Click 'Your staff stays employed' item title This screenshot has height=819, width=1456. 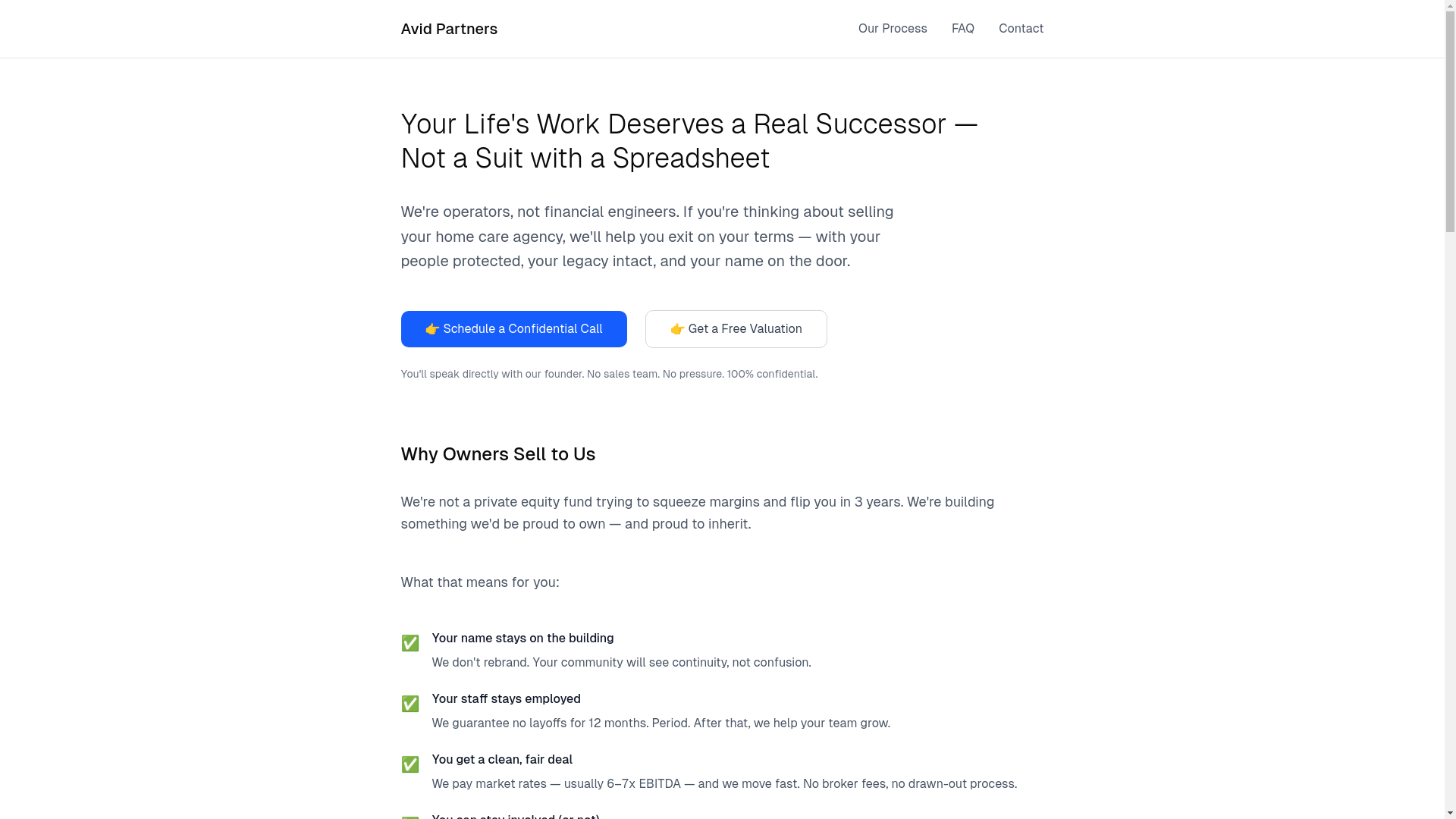[506, 699]
